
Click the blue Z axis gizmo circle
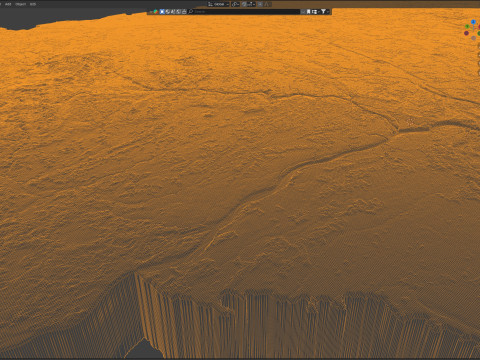(x=473, y=22)
